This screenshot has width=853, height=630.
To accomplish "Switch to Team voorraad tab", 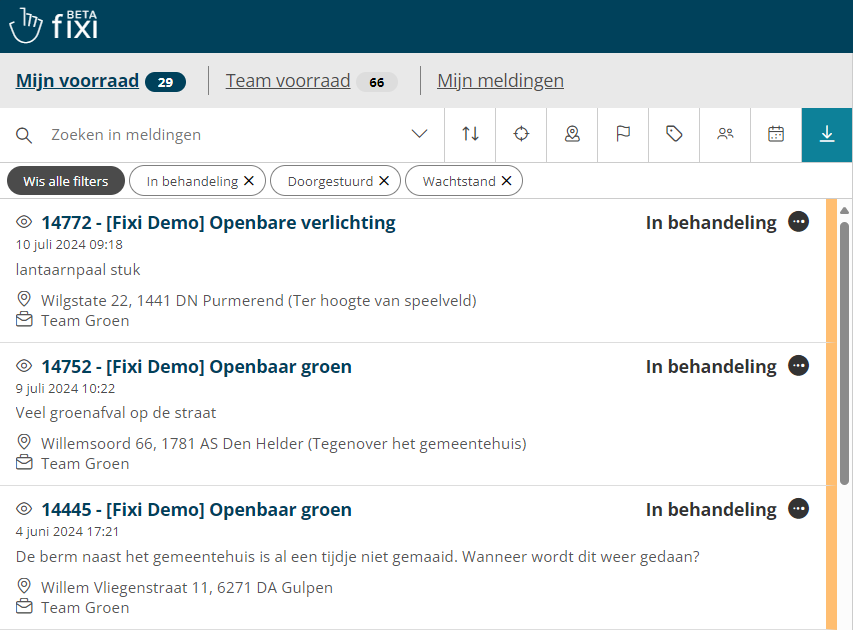I will coord(288,81).
